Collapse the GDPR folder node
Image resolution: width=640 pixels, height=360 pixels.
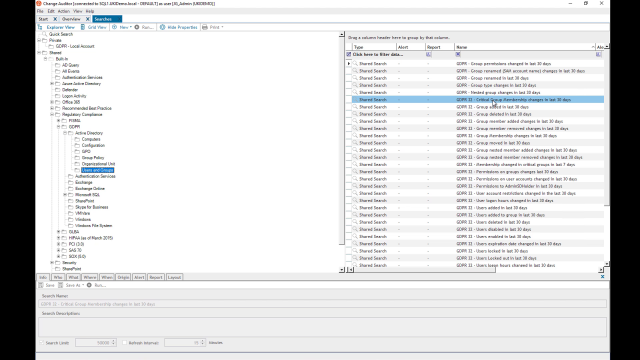(59, 127)
